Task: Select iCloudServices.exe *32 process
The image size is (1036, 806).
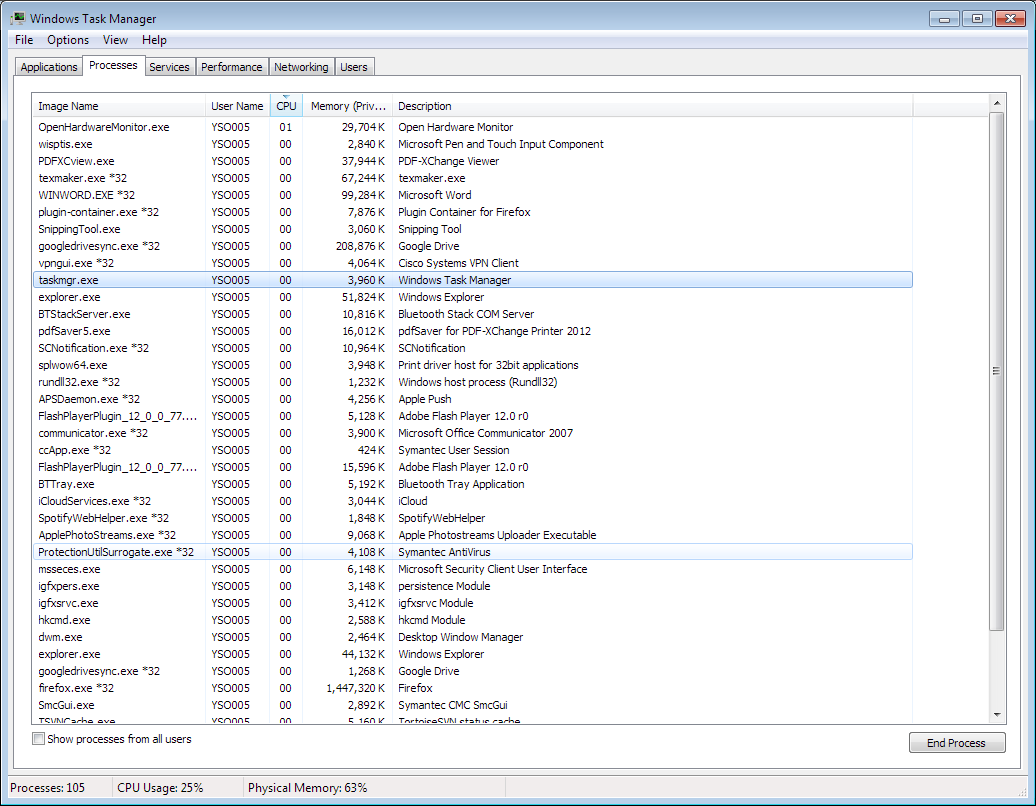Action: (472, 501)
